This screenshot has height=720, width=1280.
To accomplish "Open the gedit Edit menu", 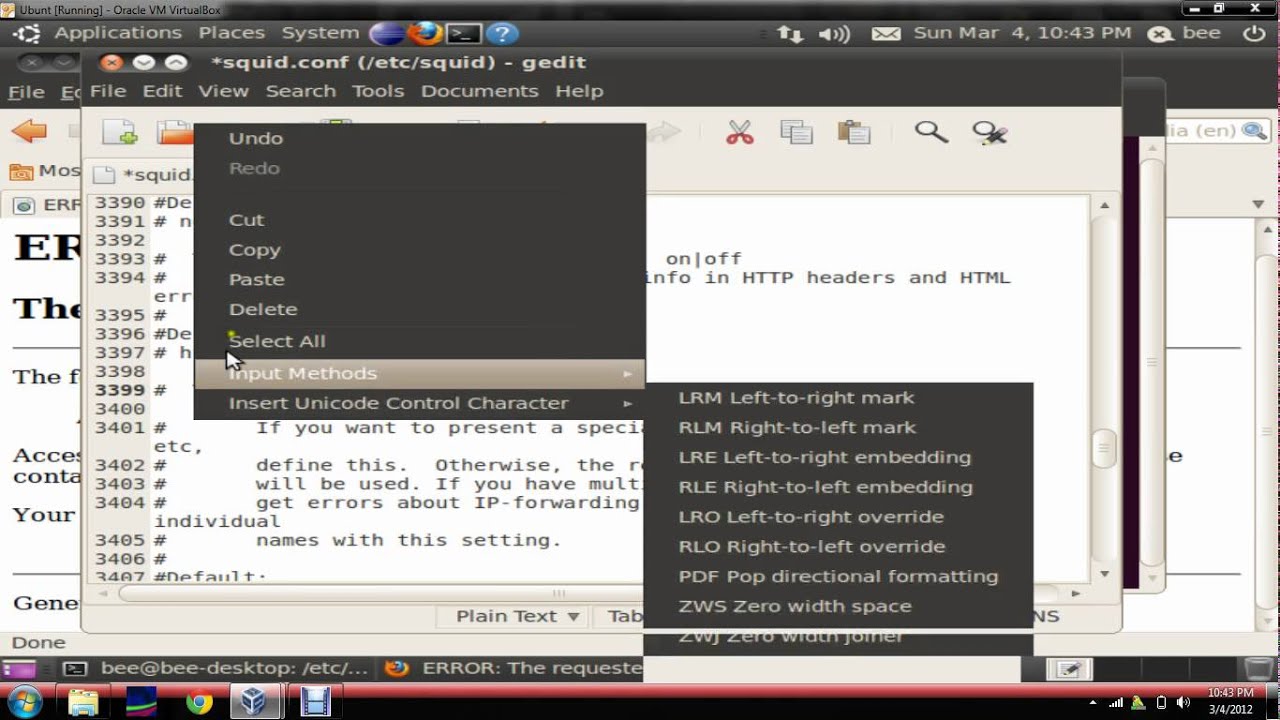I will point(162,91).
